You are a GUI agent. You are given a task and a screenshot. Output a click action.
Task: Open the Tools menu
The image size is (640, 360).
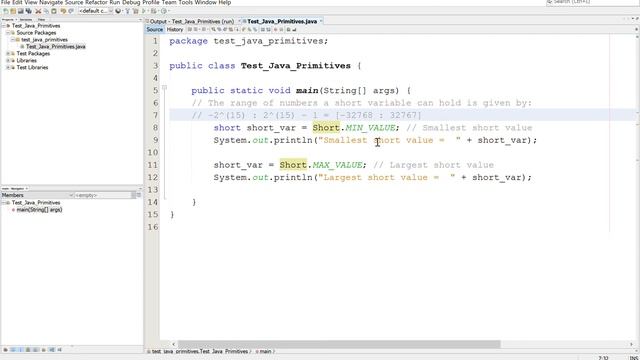186,2
